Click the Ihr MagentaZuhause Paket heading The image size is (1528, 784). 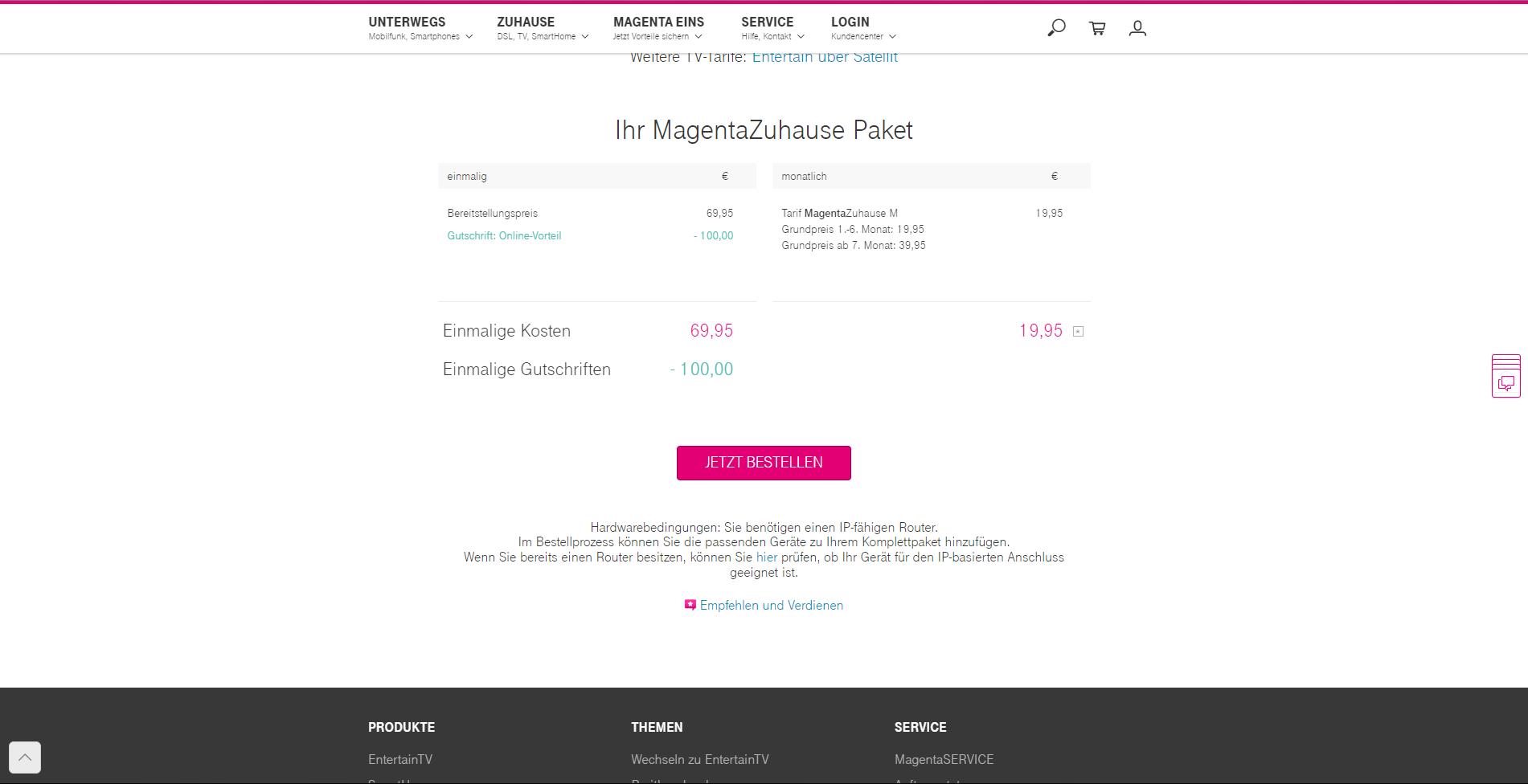pos(764,130)
